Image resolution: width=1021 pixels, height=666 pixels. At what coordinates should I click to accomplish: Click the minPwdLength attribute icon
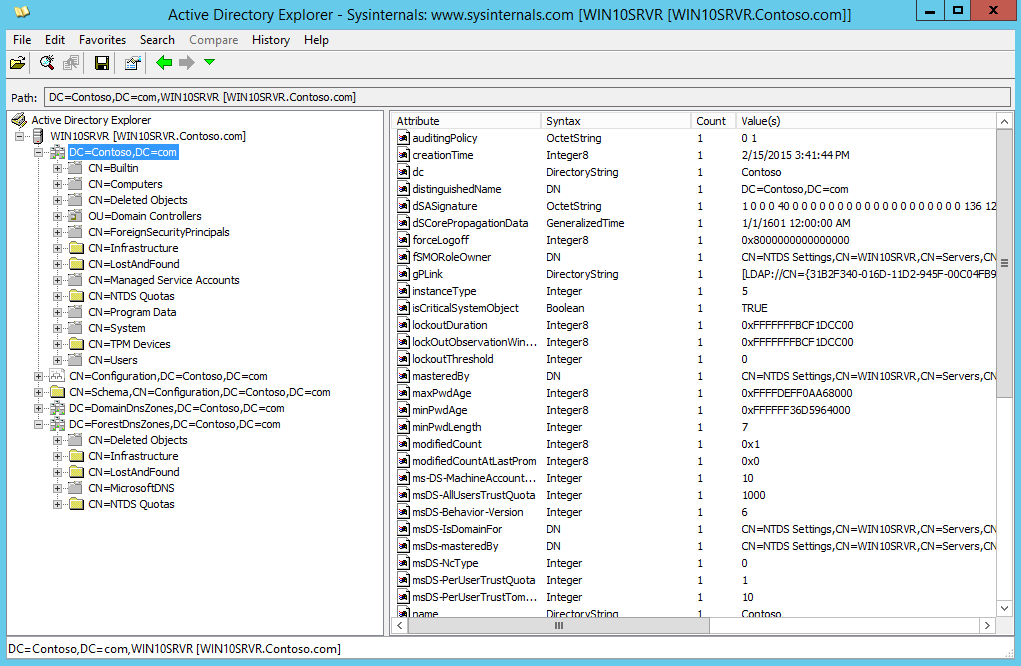click(403, 427)
